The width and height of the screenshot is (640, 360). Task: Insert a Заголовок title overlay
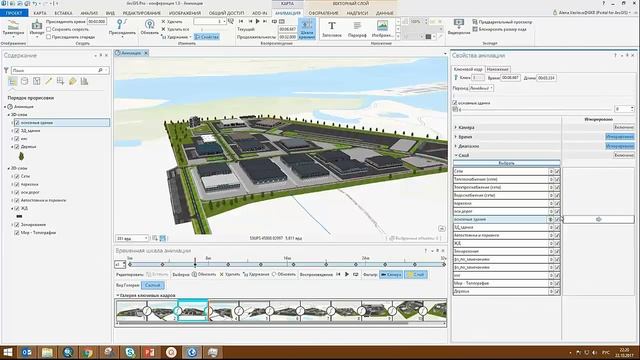[x=331, y=29]
